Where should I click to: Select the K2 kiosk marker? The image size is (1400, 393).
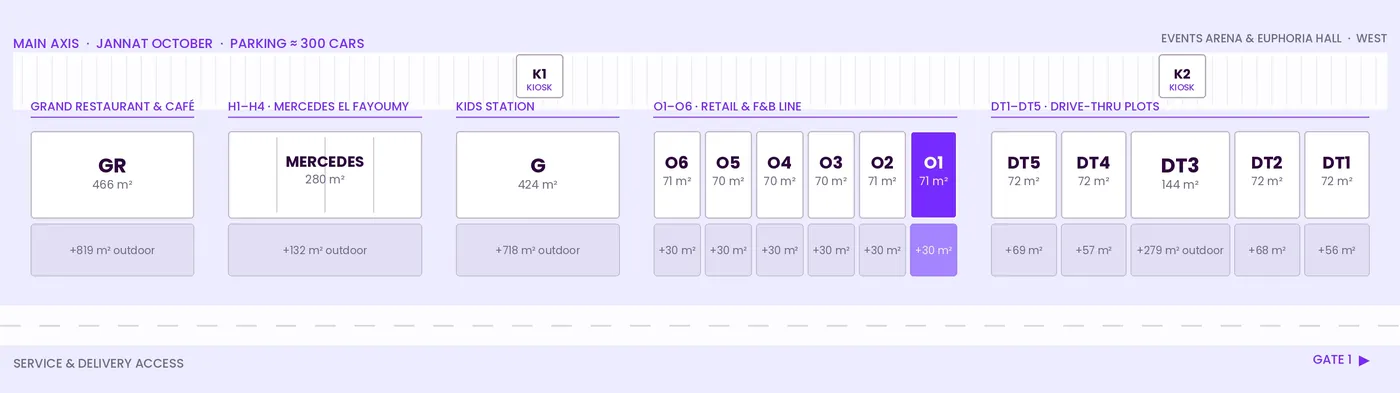click(x=1182, y=77)
